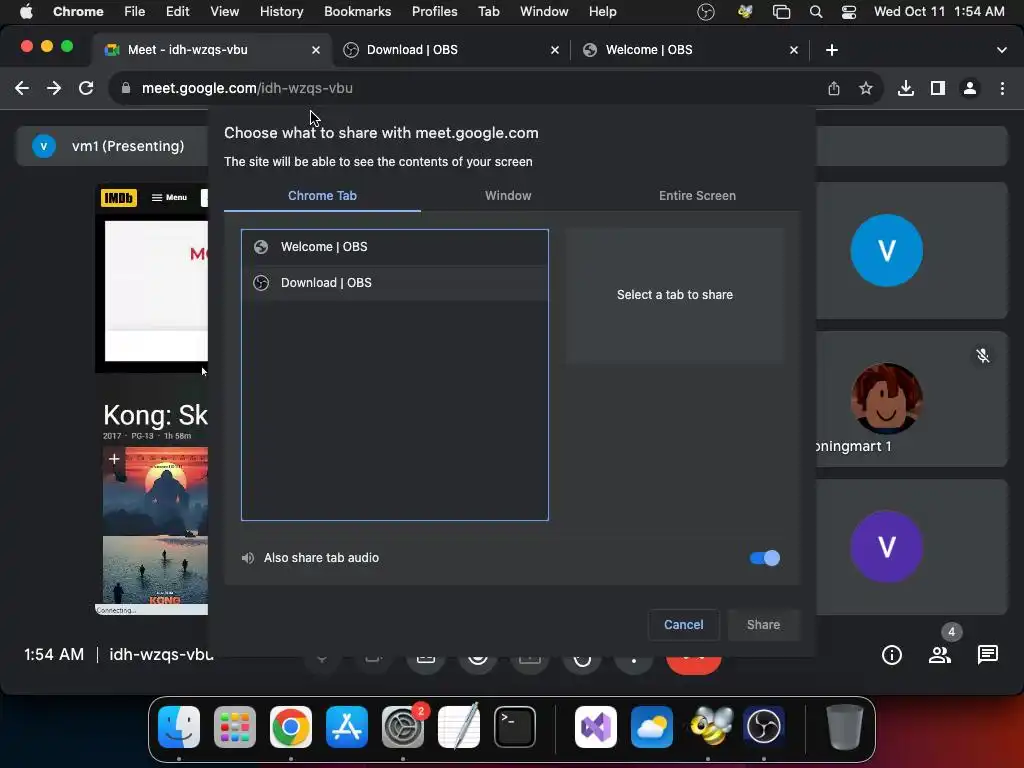Expand the tab search chevron

(x=1002, y=50)
